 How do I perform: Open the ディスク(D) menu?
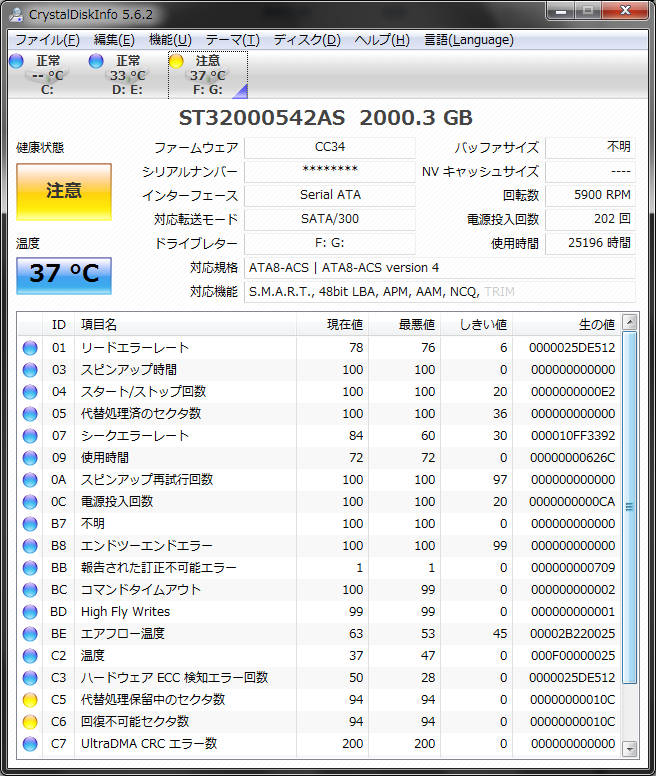[307, 40]
